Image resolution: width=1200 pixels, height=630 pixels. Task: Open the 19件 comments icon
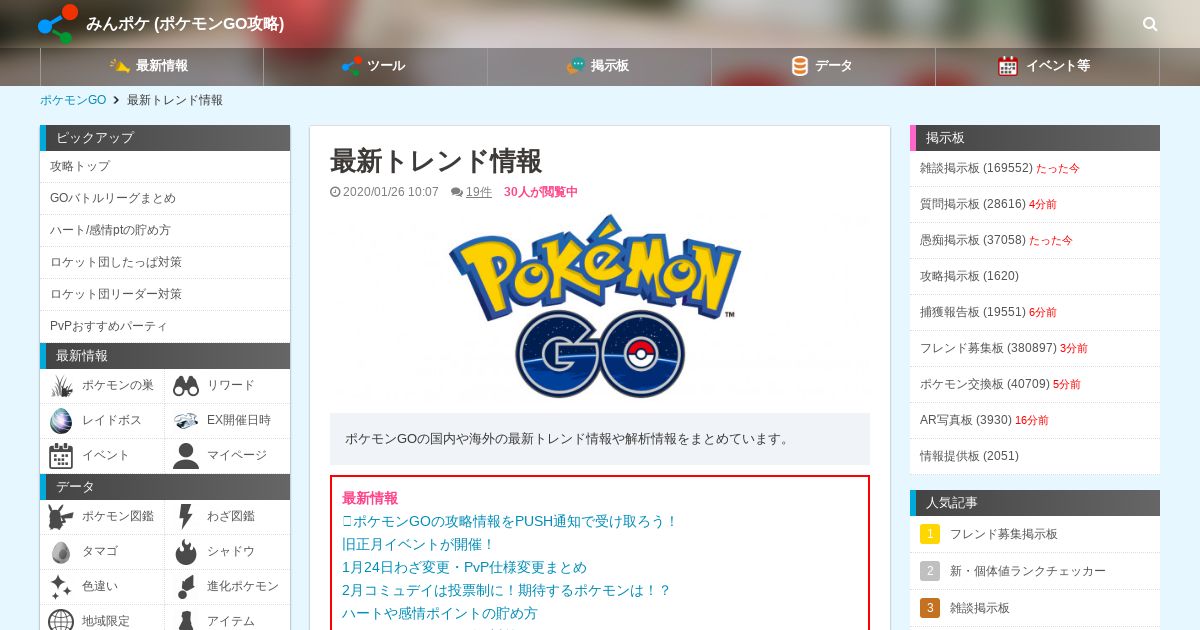click(457, 192)
